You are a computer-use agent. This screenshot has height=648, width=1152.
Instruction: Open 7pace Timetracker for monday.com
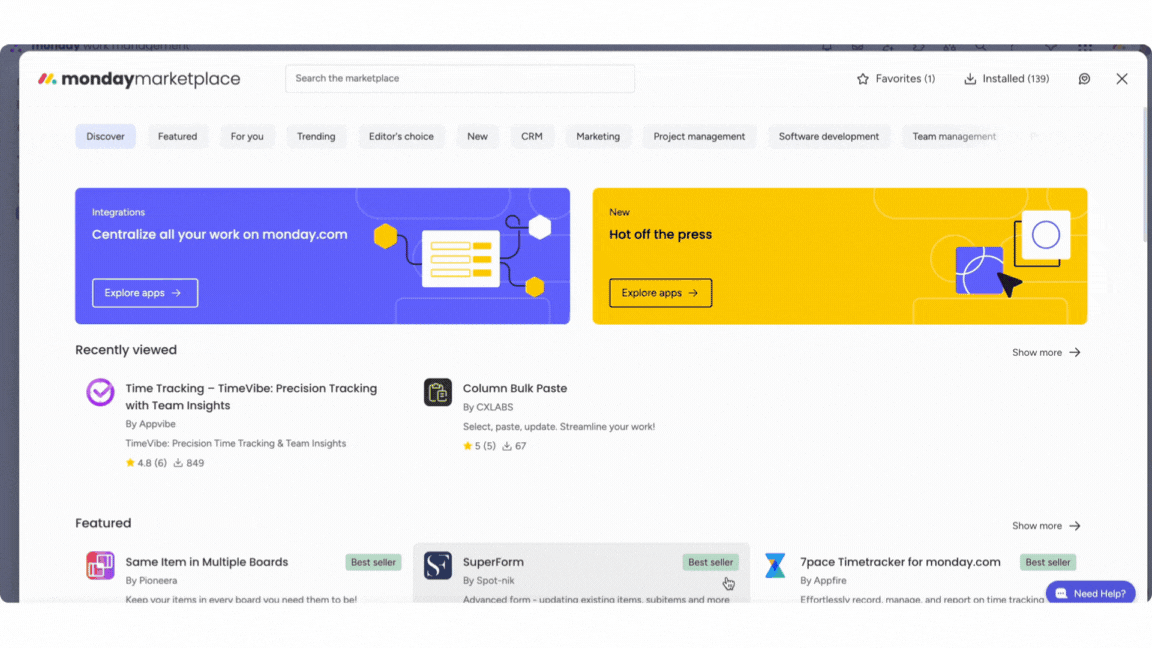(x=900, y=562)
